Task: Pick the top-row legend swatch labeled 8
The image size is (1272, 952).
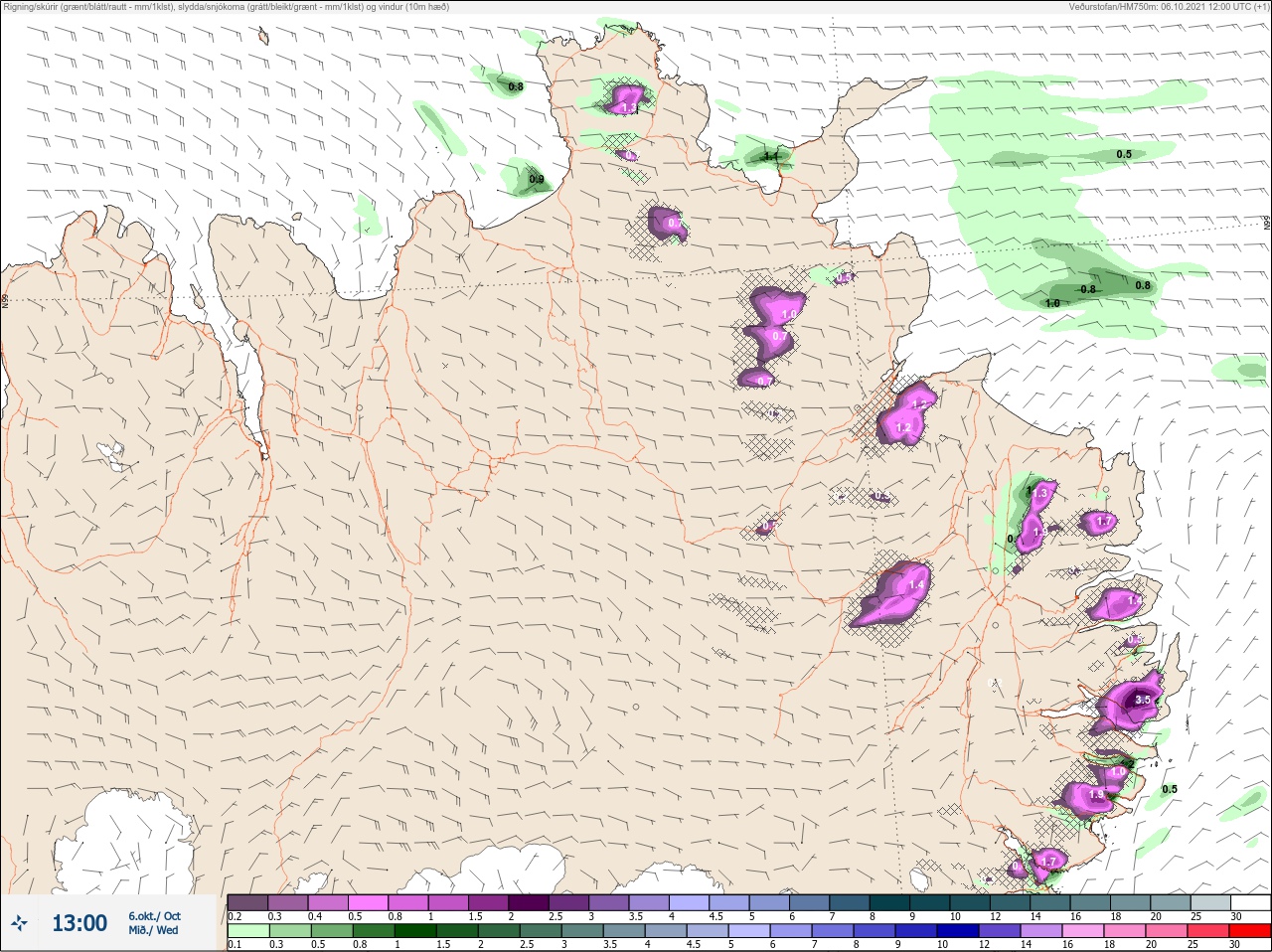Action: pos(890,902)
